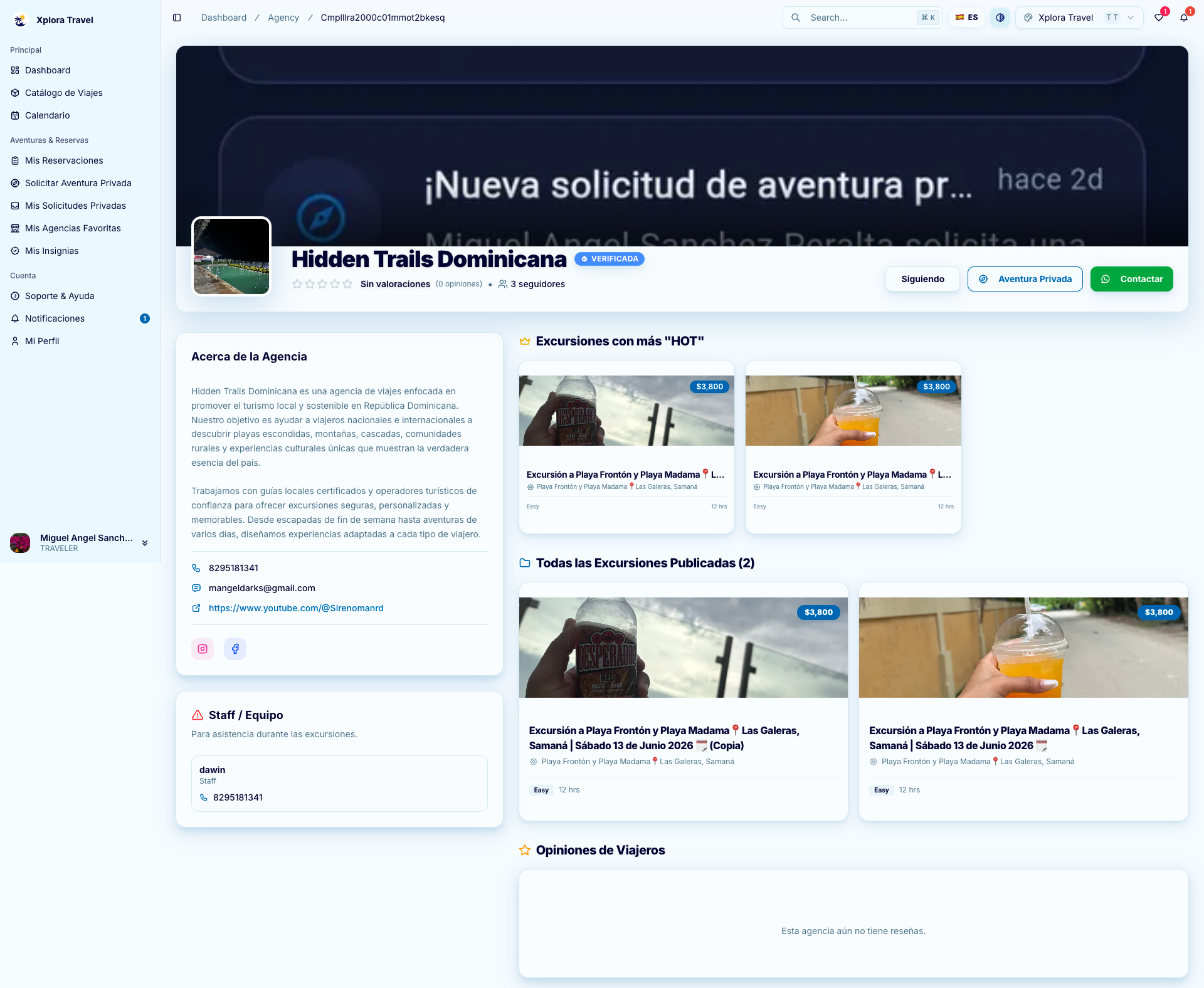Open the YouTube Sirenomanrd link

coord(296,608)
